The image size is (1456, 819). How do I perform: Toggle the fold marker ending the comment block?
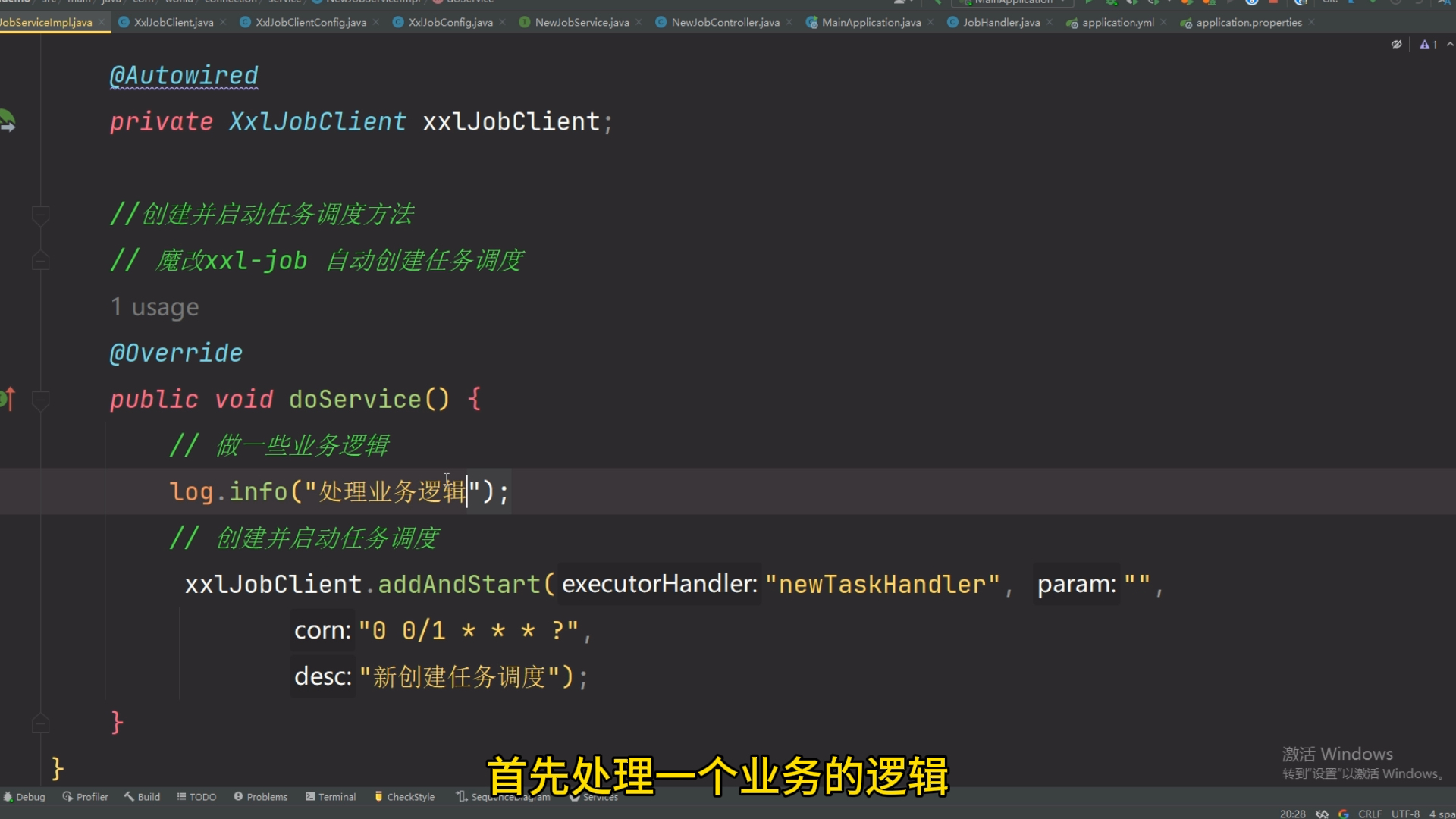41,261
